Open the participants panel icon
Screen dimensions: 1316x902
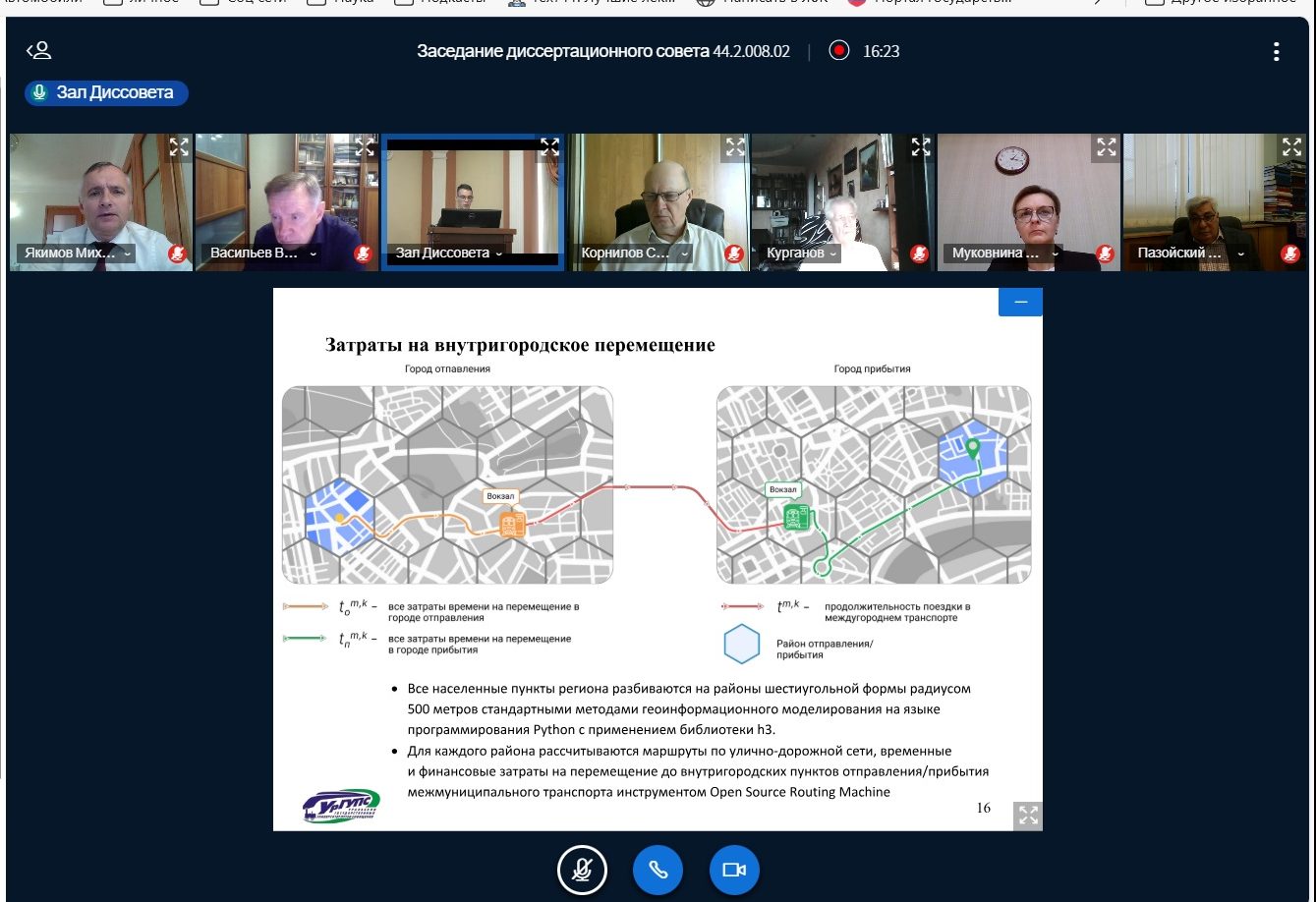click(38, 51)
